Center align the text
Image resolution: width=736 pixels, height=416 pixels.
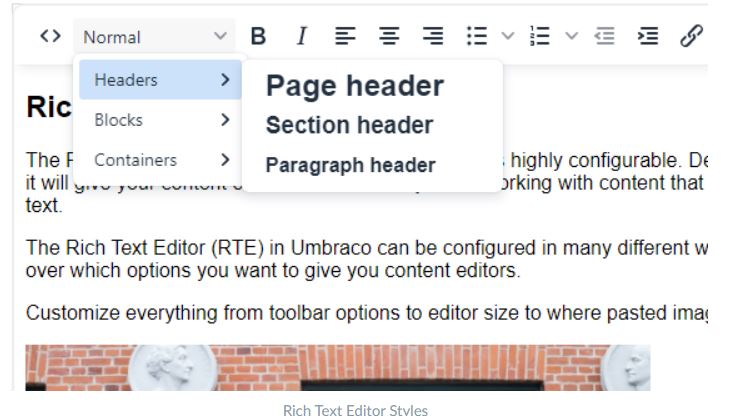click(x=389, y=36)
